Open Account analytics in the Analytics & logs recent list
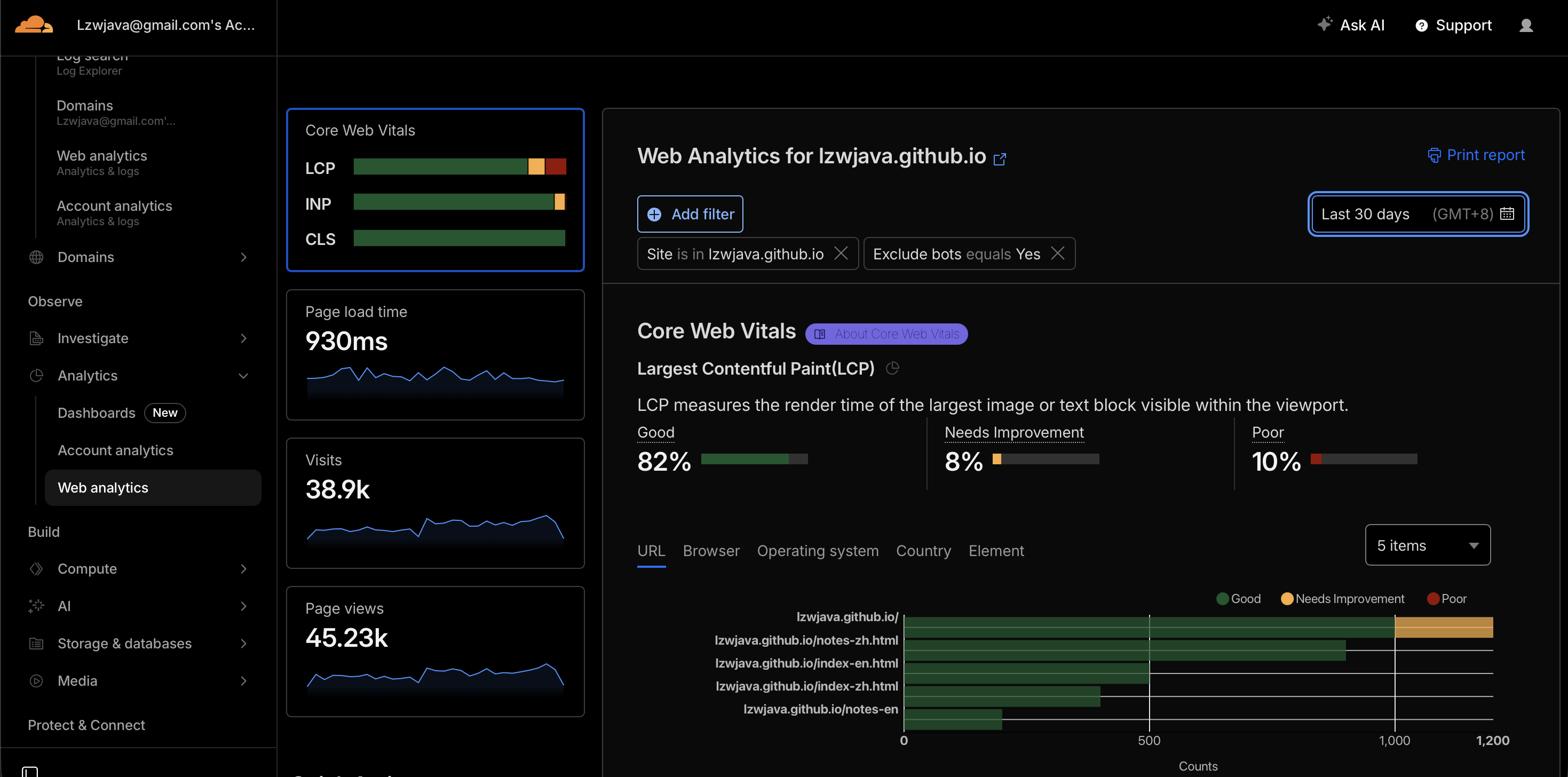 pyautogui.click(x=114, y=213)
